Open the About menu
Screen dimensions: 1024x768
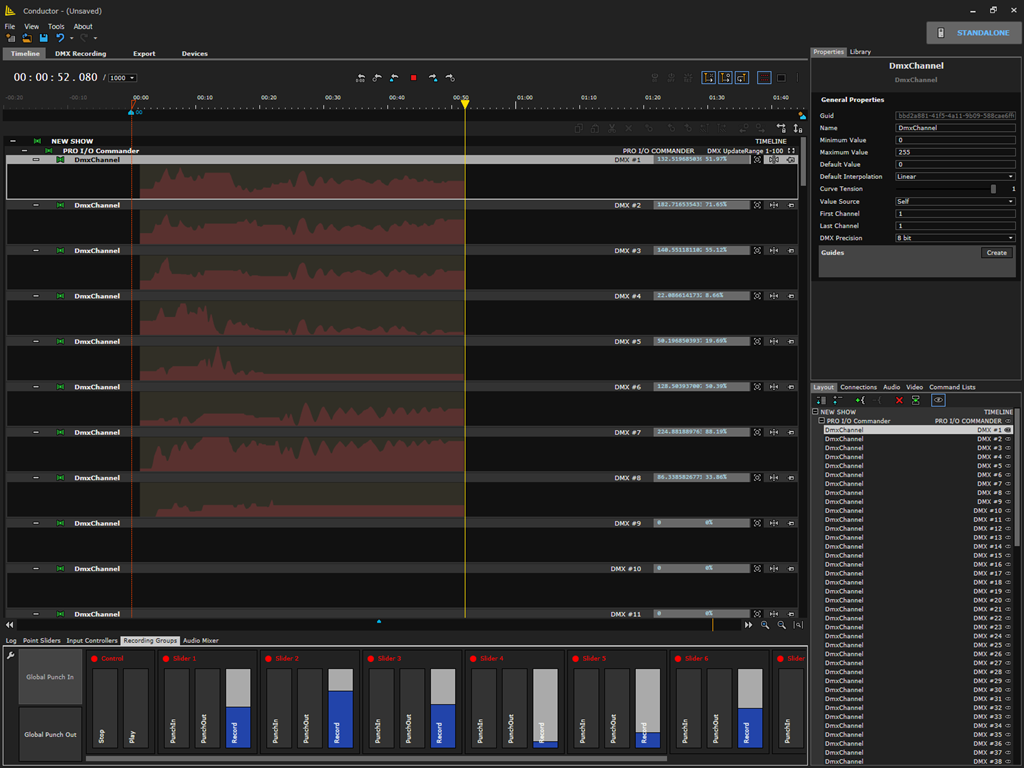pos(83,27)
